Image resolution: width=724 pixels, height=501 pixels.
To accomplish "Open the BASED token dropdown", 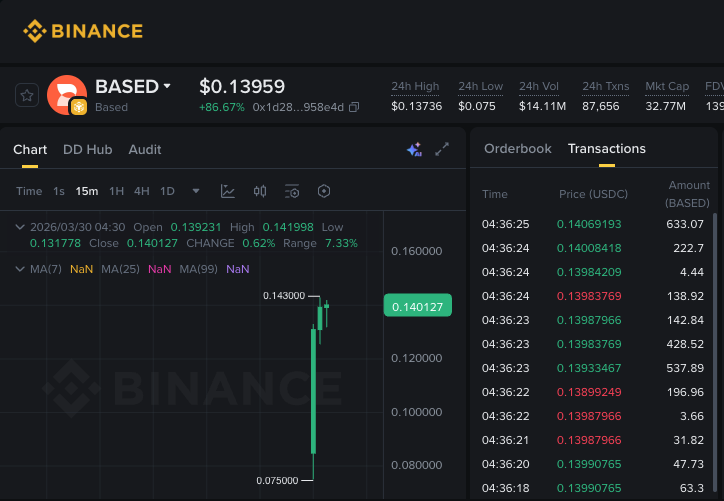I will 167,86.
